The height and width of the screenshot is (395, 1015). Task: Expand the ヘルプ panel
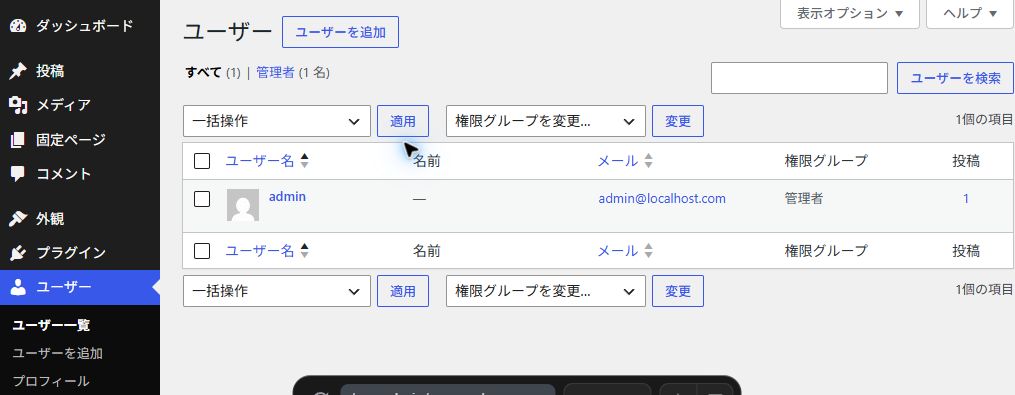coord(970,13)
